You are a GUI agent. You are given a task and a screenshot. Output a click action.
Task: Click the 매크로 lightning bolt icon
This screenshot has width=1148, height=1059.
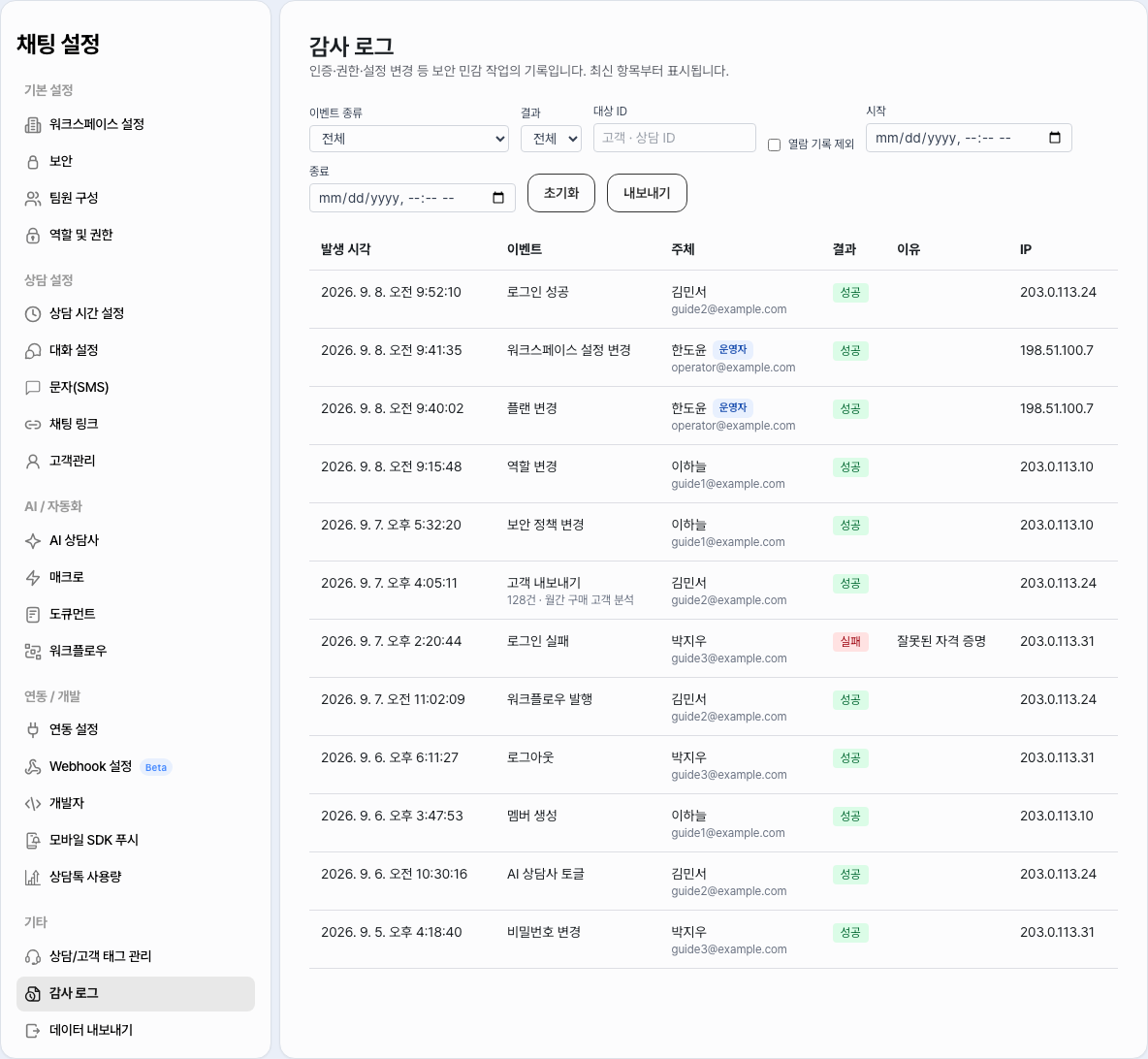click(33, 578)
